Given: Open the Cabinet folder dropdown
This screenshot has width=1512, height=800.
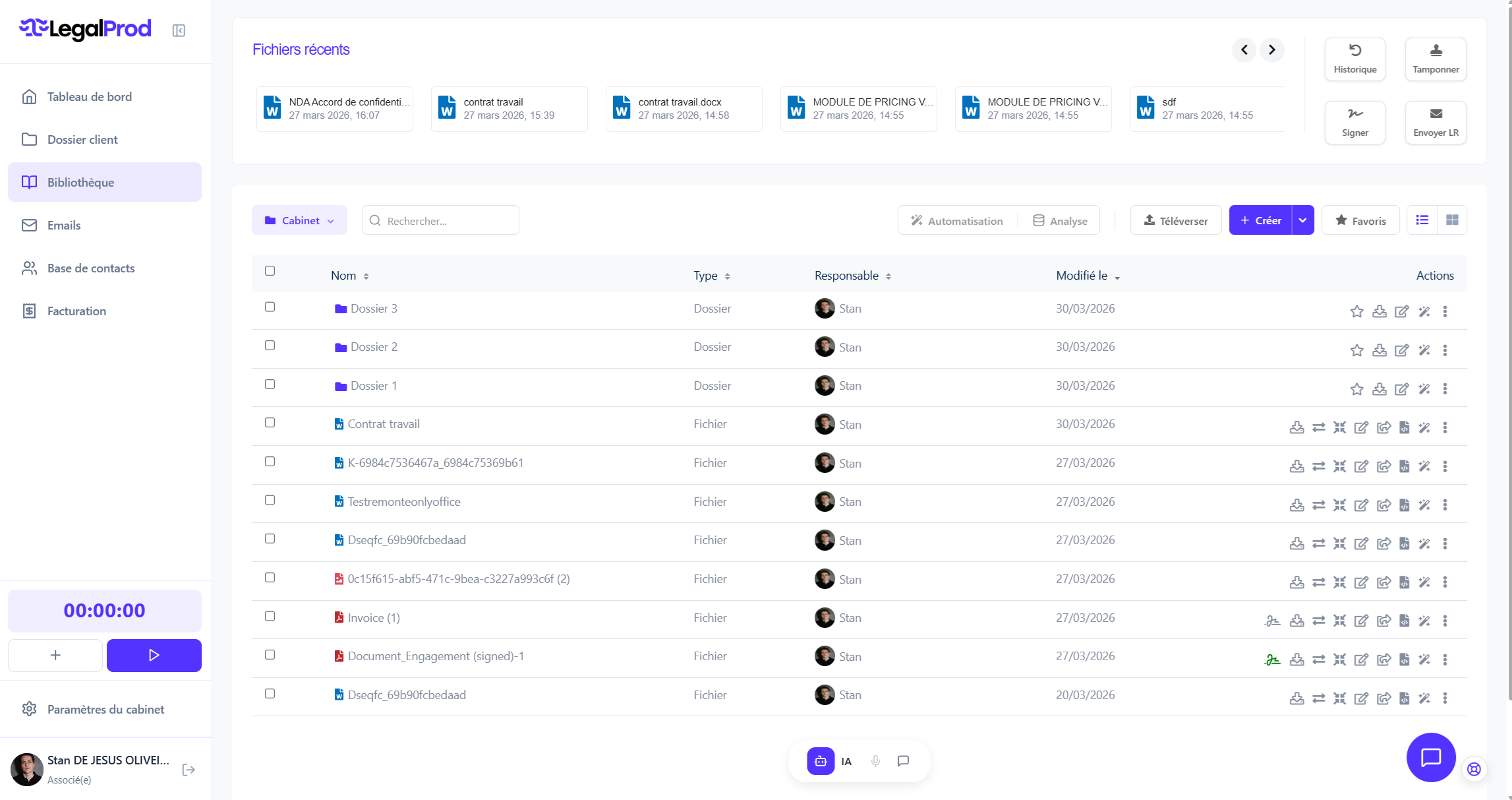Looking at the screenshot, I should (x=300, y=220).
